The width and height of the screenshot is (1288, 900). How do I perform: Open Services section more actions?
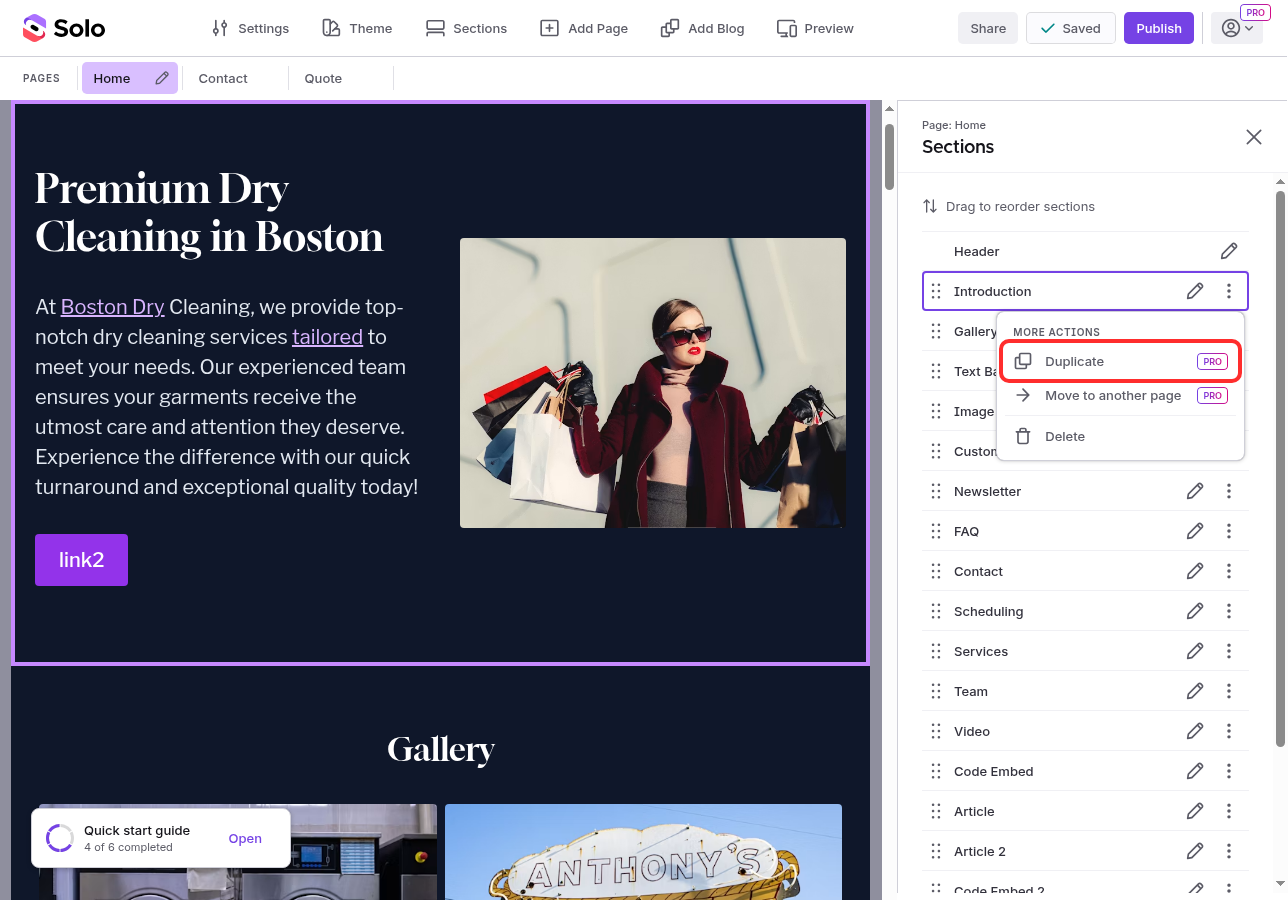point(1229,651)
